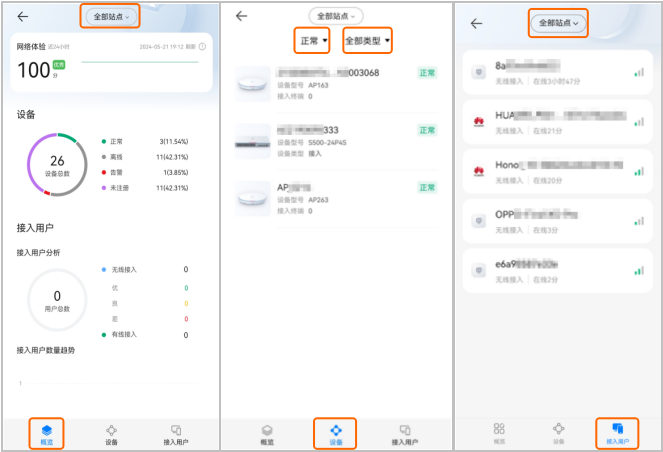
Task: Open user entry starting with 8a
Action: click(557, 72)
